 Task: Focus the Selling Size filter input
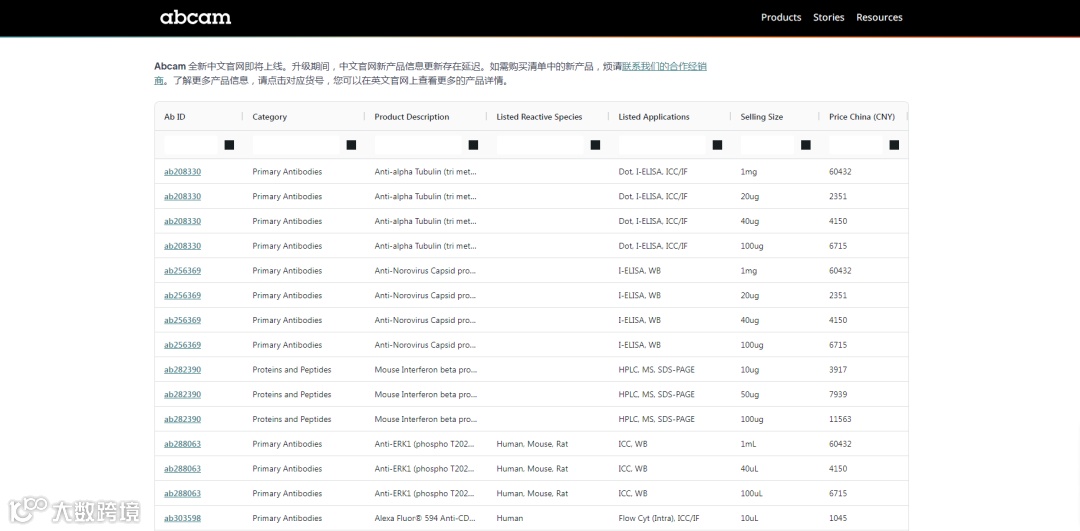(767, 145)
